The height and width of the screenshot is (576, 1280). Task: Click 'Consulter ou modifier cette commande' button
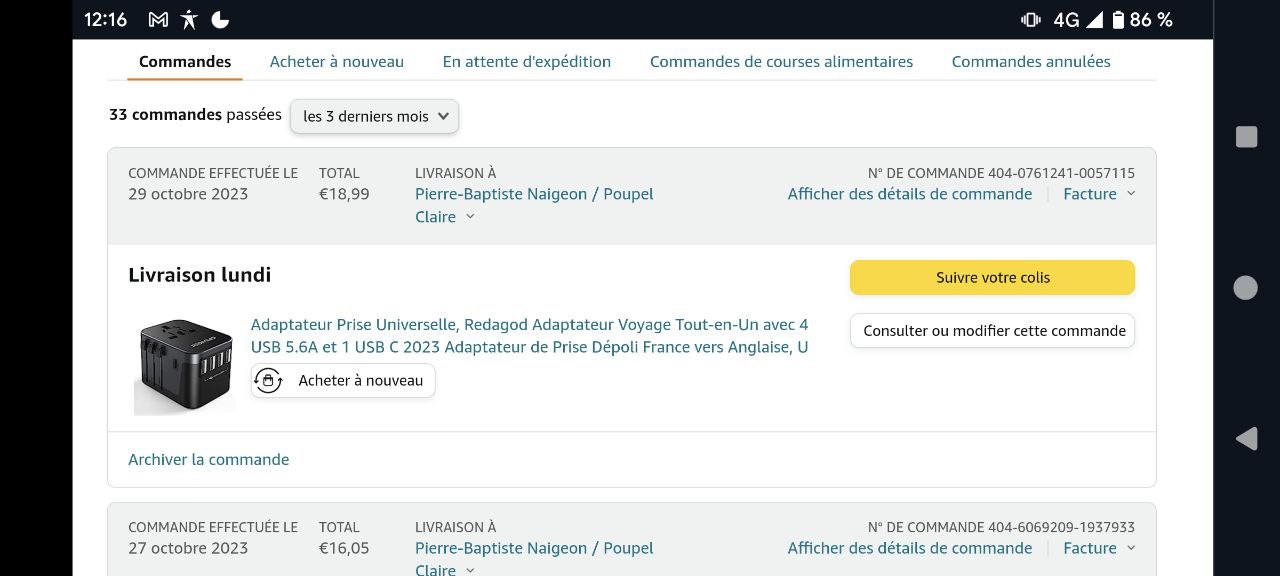pyautogui.click(x=993, y=331)
